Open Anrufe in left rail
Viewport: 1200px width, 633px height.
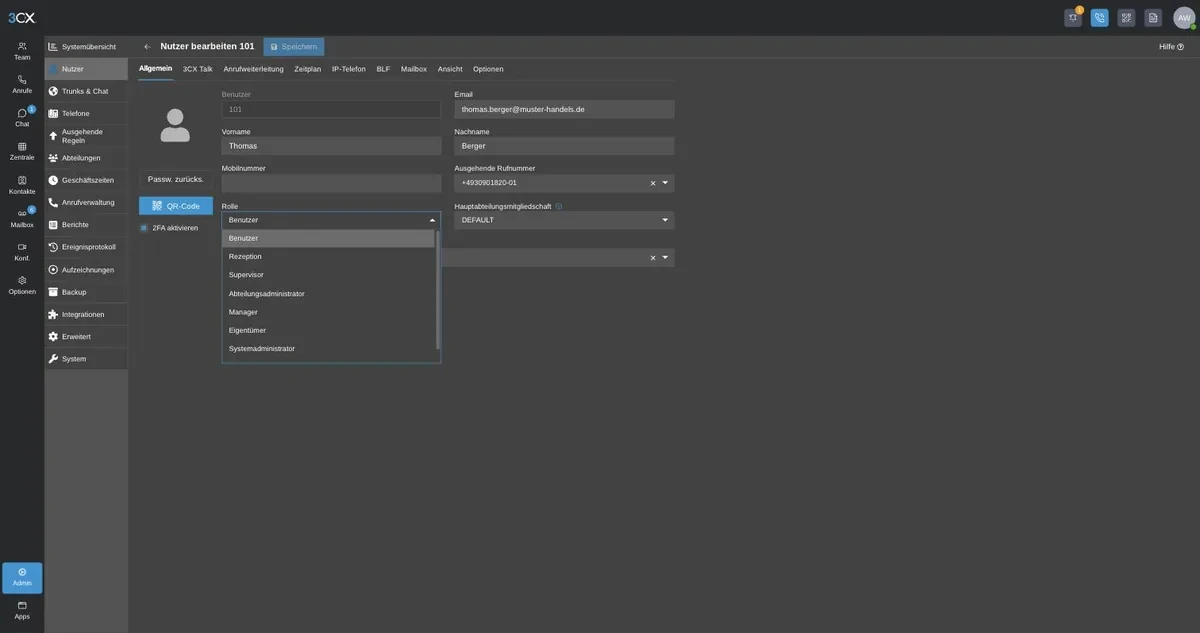coord(22,84)
